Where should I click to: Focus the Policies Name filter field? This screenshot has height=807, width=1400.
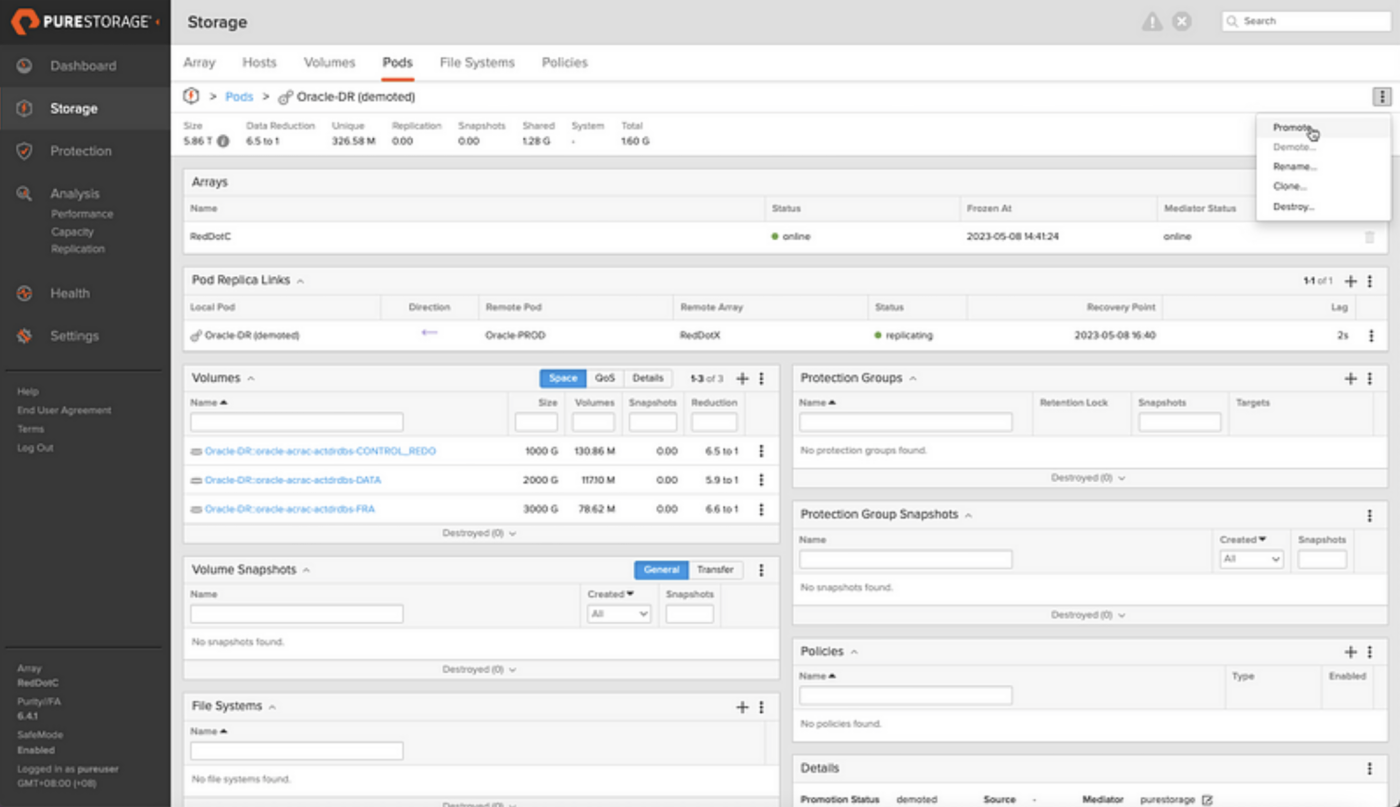(x=905, y=695)
